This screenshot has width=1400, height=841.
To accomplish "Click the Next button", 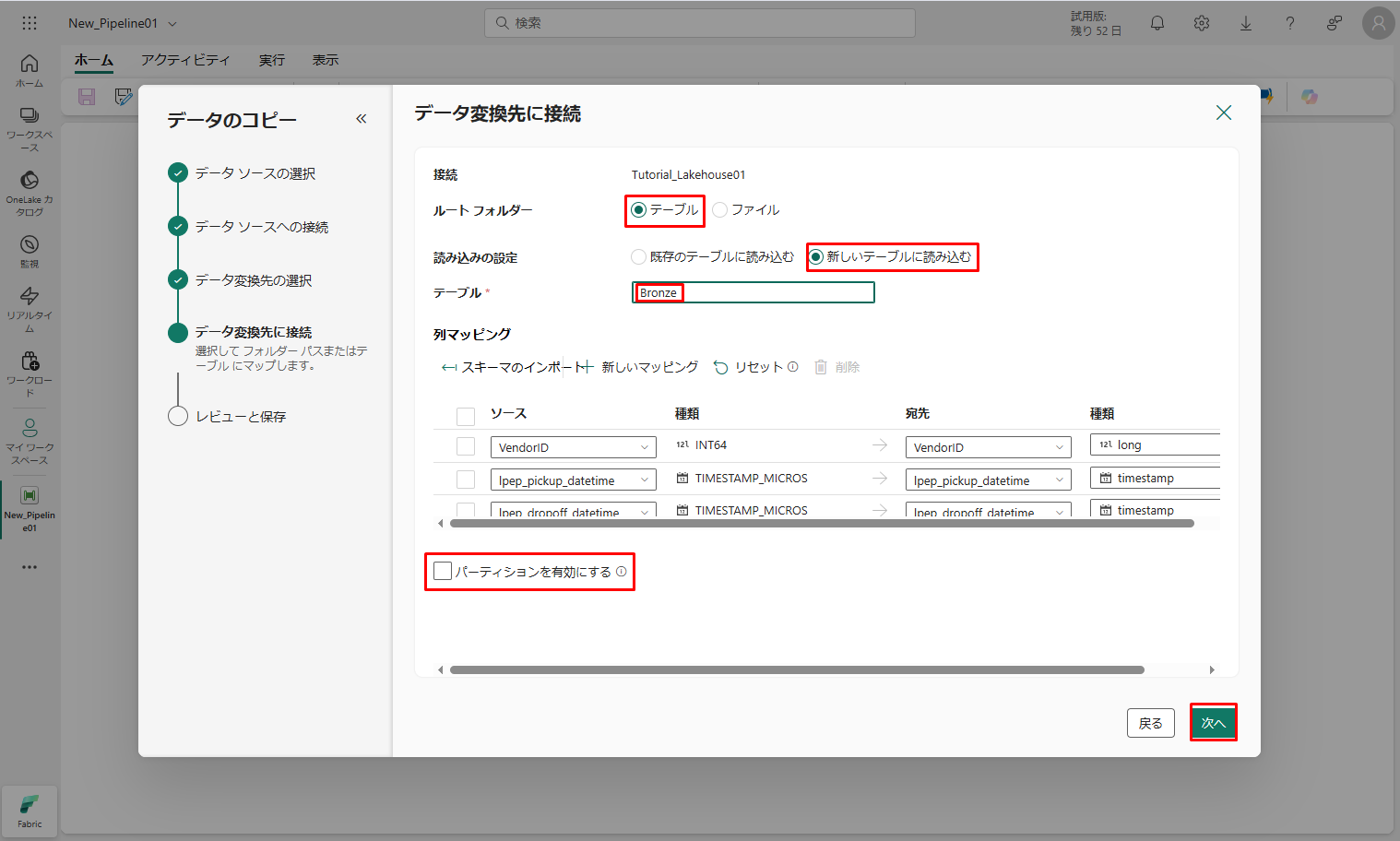I will tap(1214, 723).
